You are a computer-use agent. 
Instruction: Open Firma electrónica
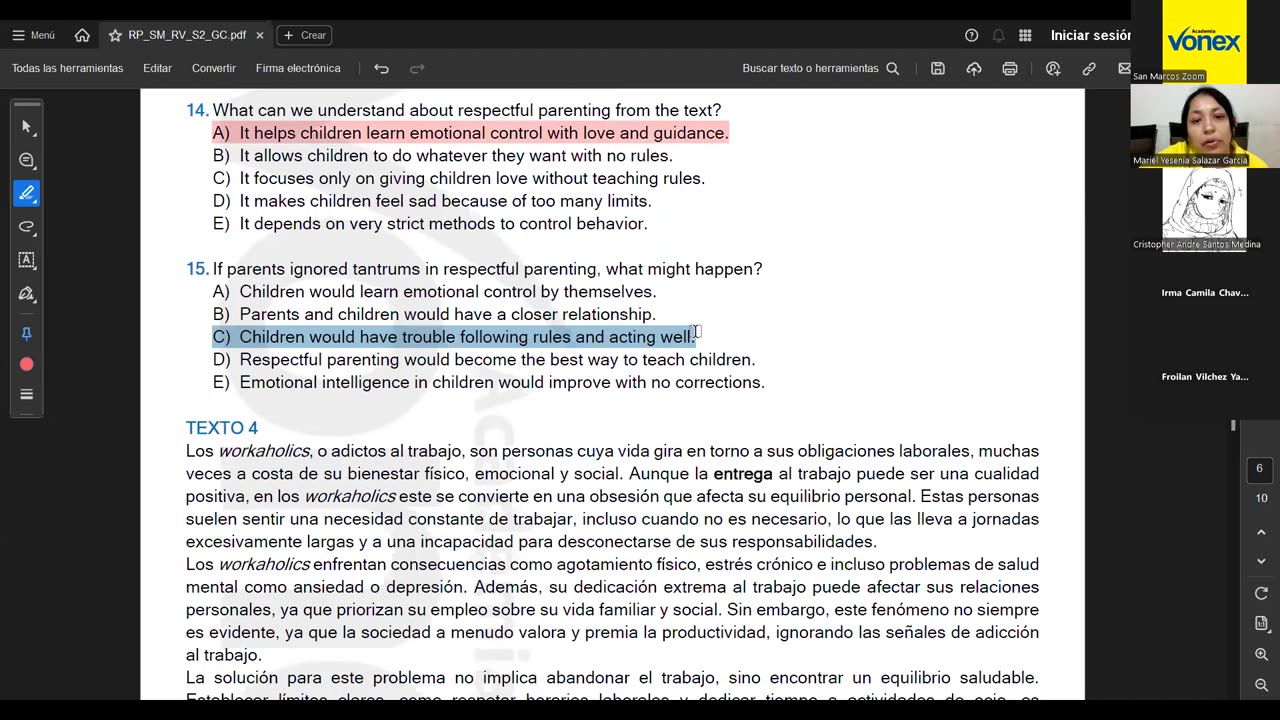(x=298, y=68)
